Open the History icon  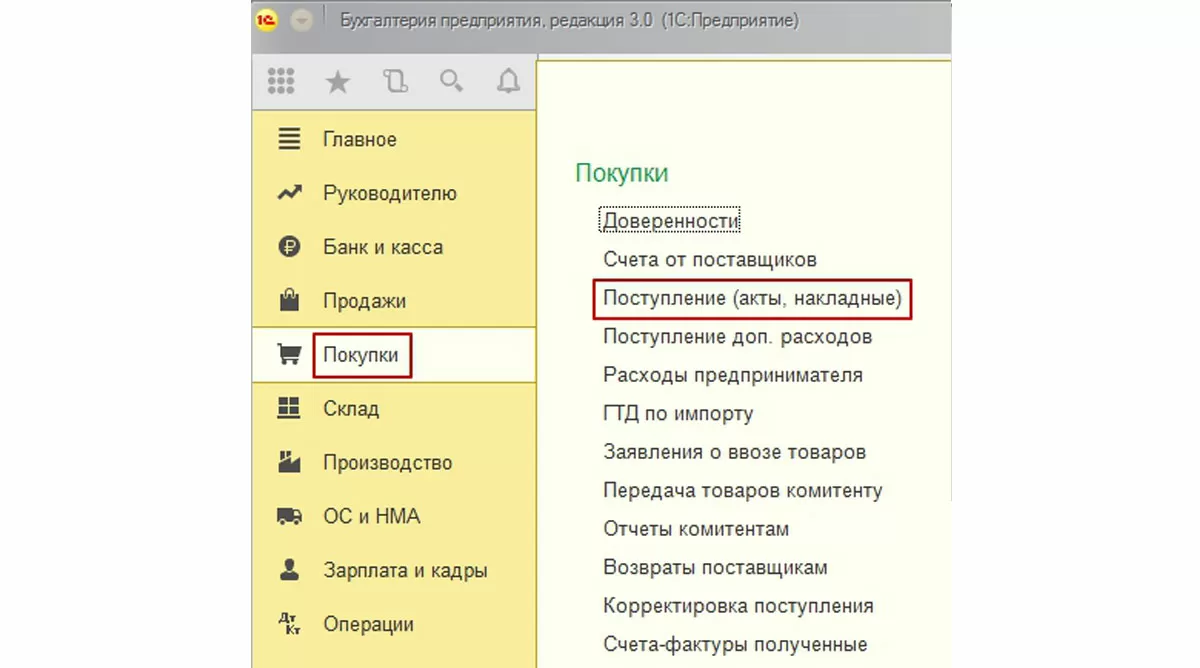click(395, 82)
